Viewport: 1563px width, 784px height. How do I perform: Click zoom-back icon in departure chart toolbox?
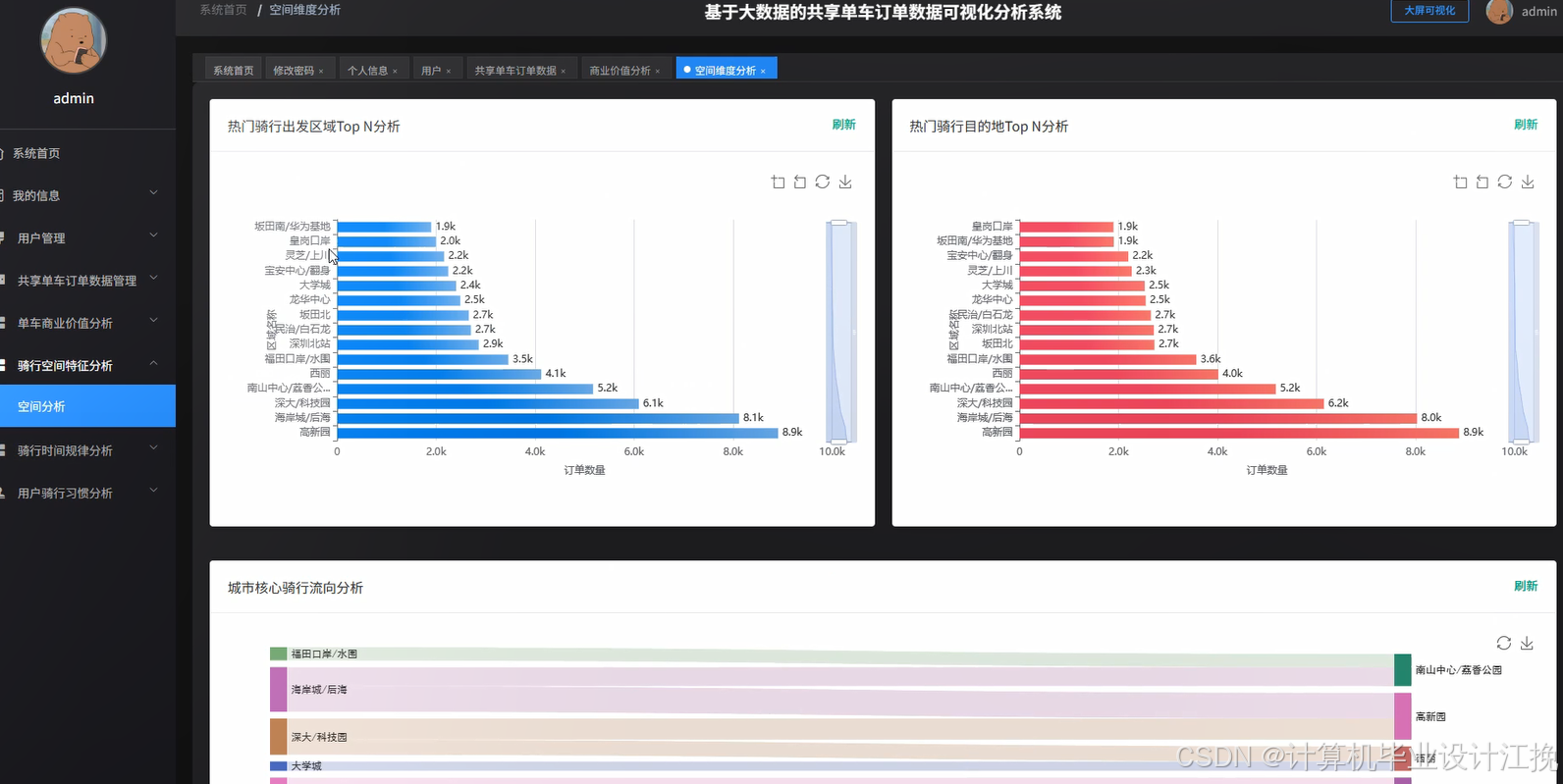coord(800,182)
